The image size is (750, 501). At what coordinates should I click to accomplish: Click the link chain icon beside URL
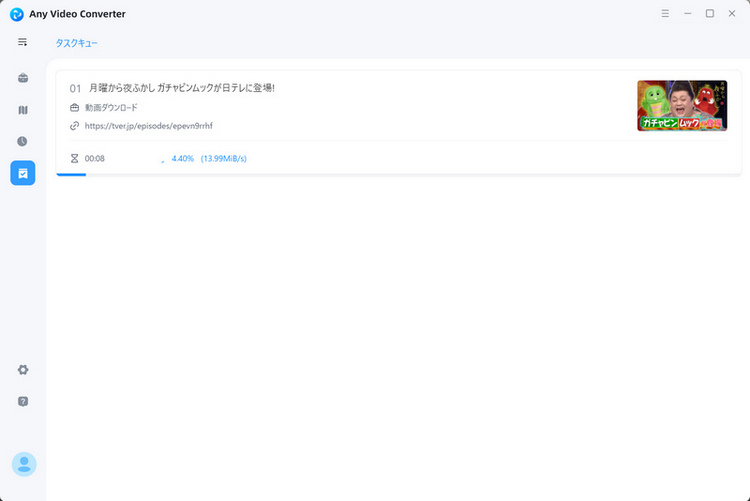pos(74,126)
